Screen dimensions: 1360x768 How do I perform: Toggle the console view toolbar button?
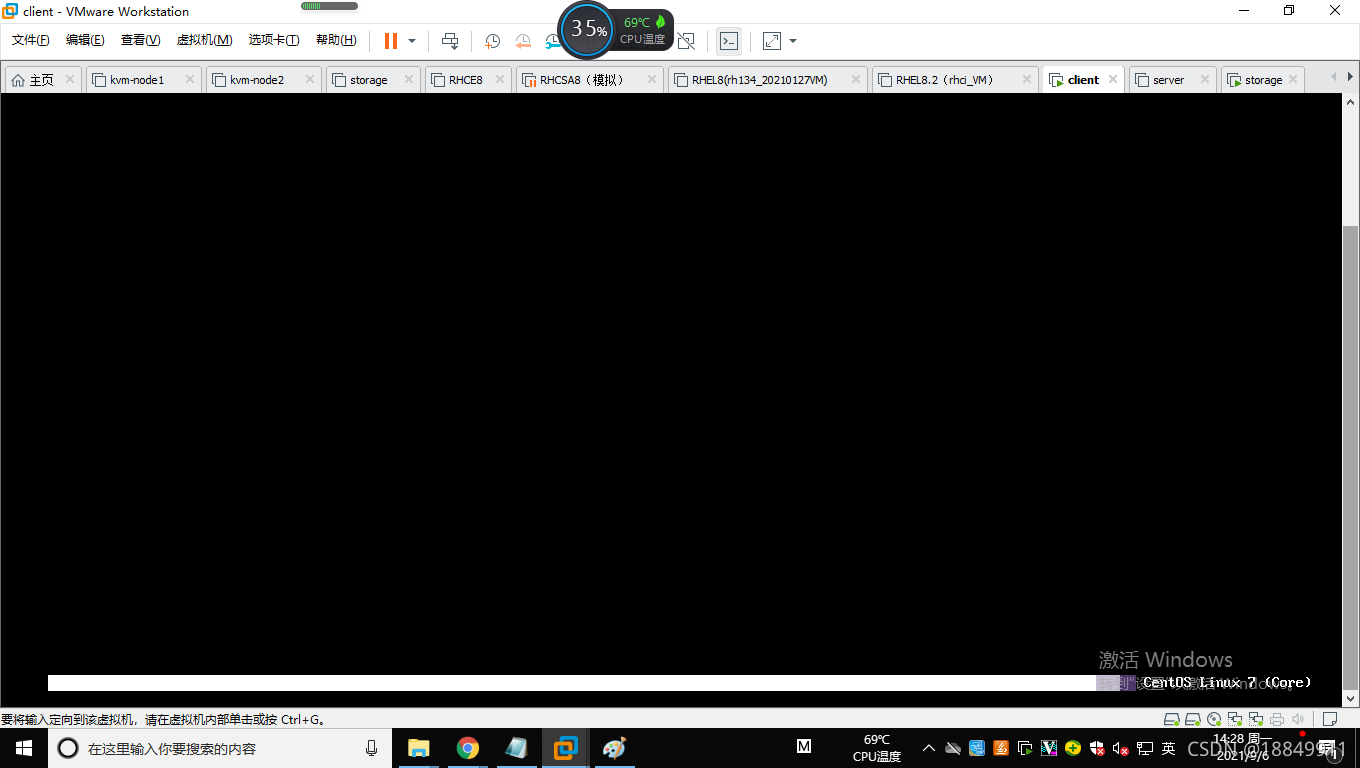point(729,41)
